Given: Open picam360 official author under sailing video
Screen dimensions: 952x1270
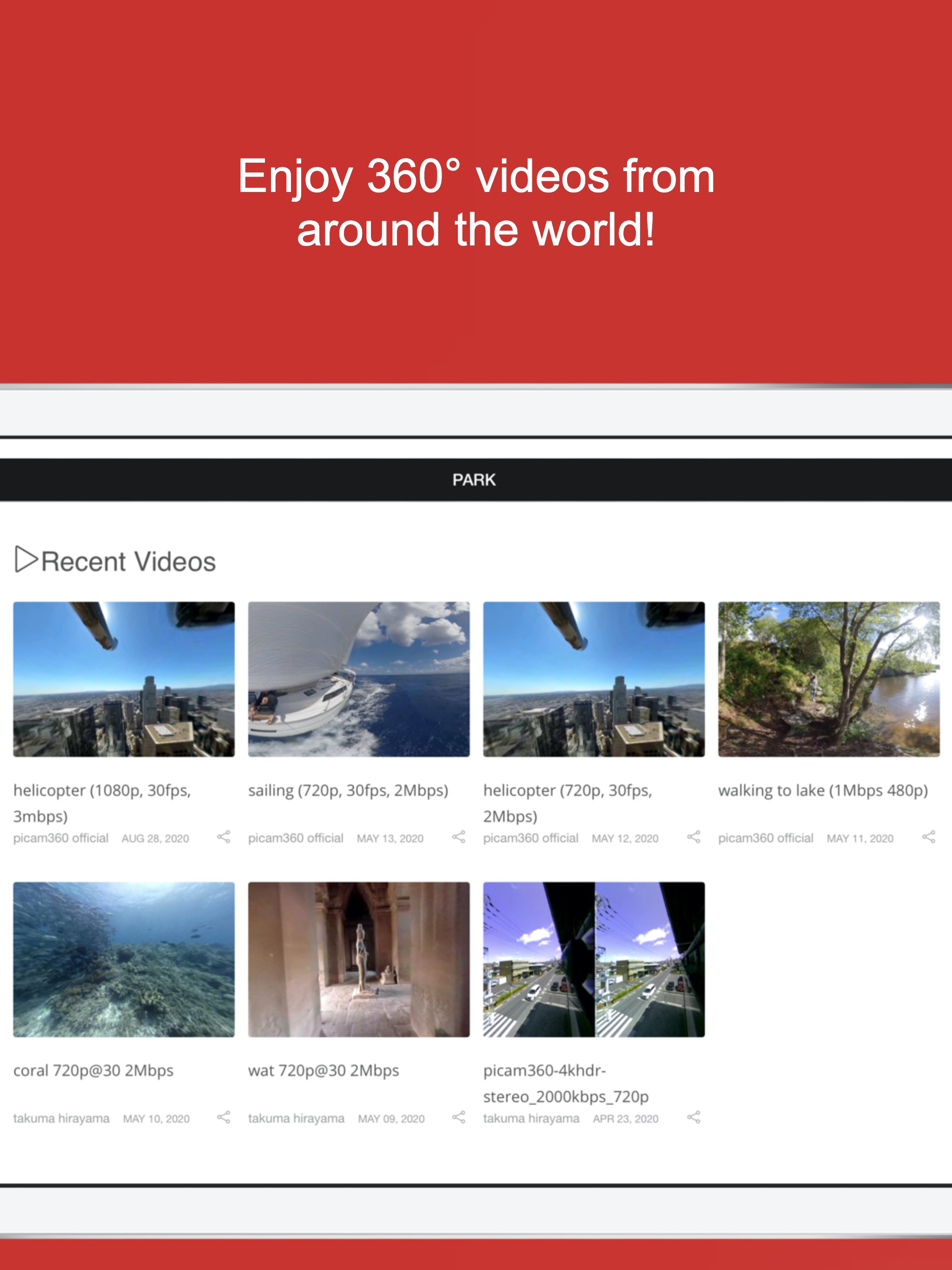Looking at the screenshot, I should (x=296, y=838).
